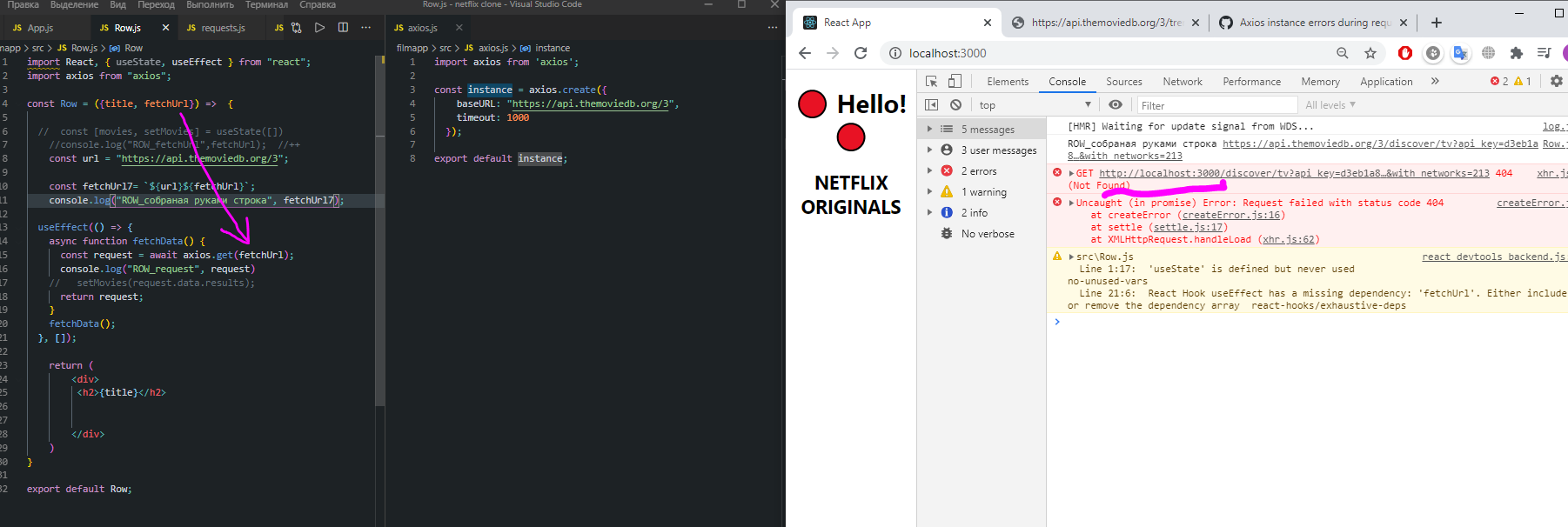Open the requests.js editor tab

click(x=223, y=28)
